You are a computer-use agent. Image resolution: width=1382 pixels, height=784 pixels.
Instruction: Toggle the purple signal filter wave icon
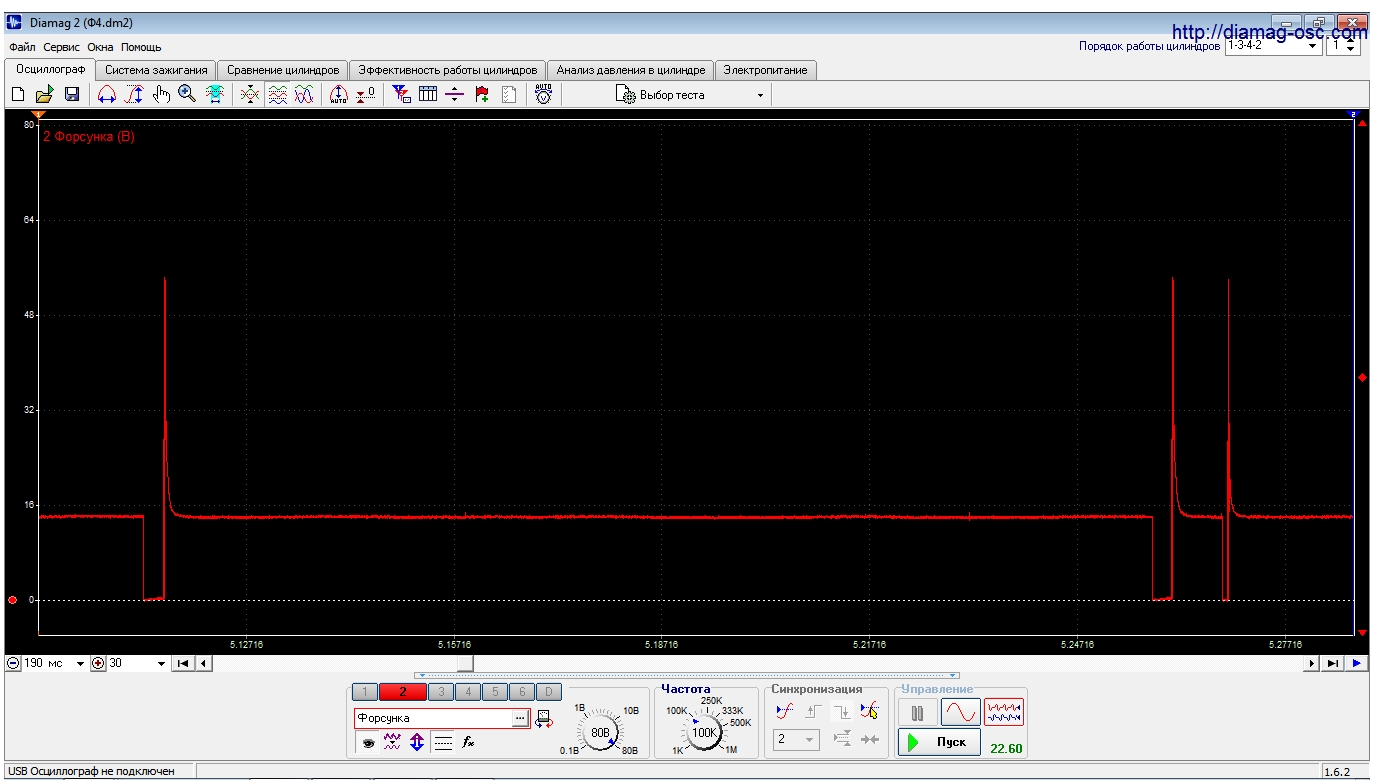tap(392, 743)
